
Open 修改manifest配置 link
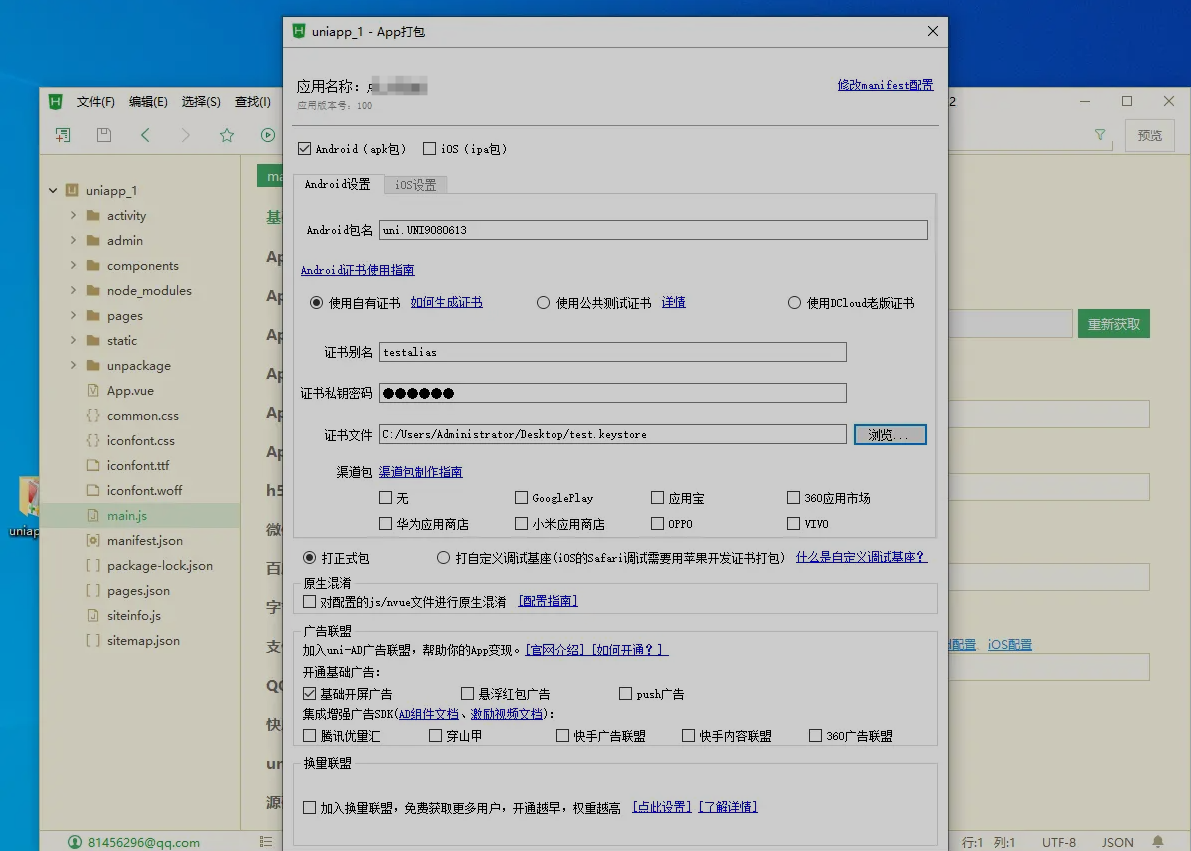coord(886,85)
